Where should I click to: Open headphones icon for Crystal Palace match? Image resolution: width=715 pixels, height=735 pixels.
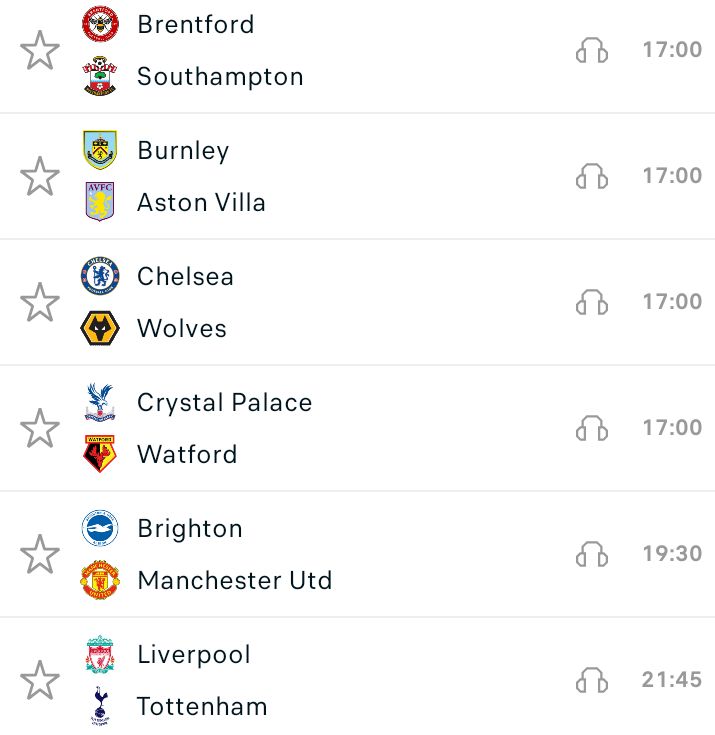(x=592, y=428)
